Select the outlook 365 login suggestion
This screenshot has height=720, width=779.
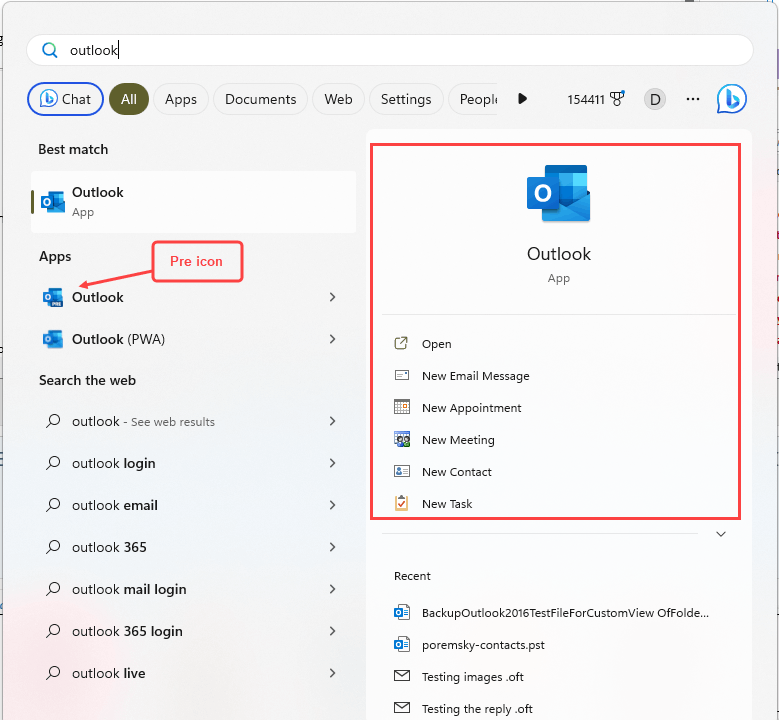point(127,631)
